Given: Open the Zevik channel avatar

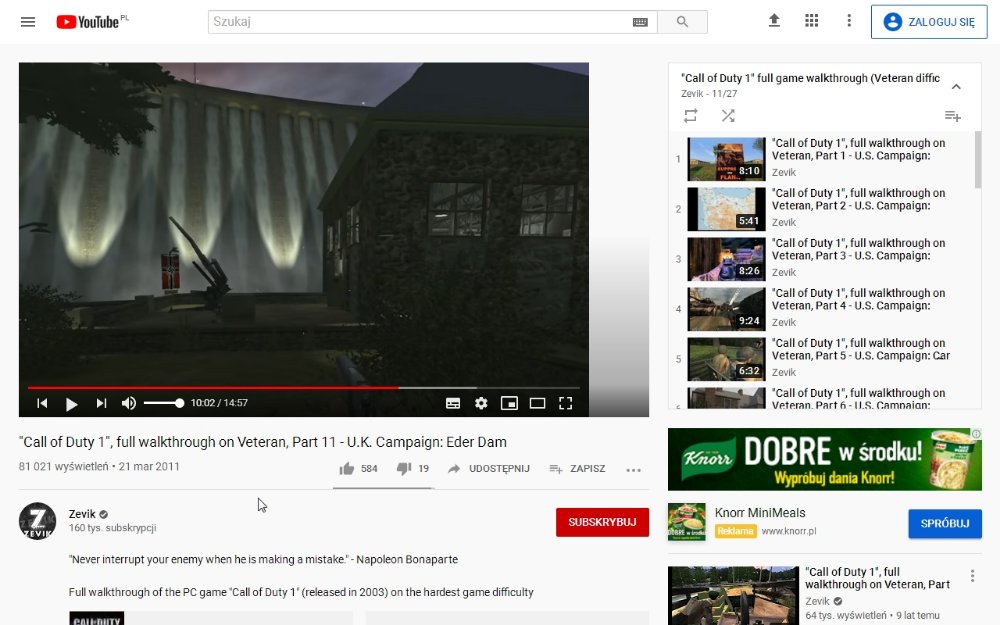Looking at the screenshot, I should pyautogui.click(x=38, y=521).
